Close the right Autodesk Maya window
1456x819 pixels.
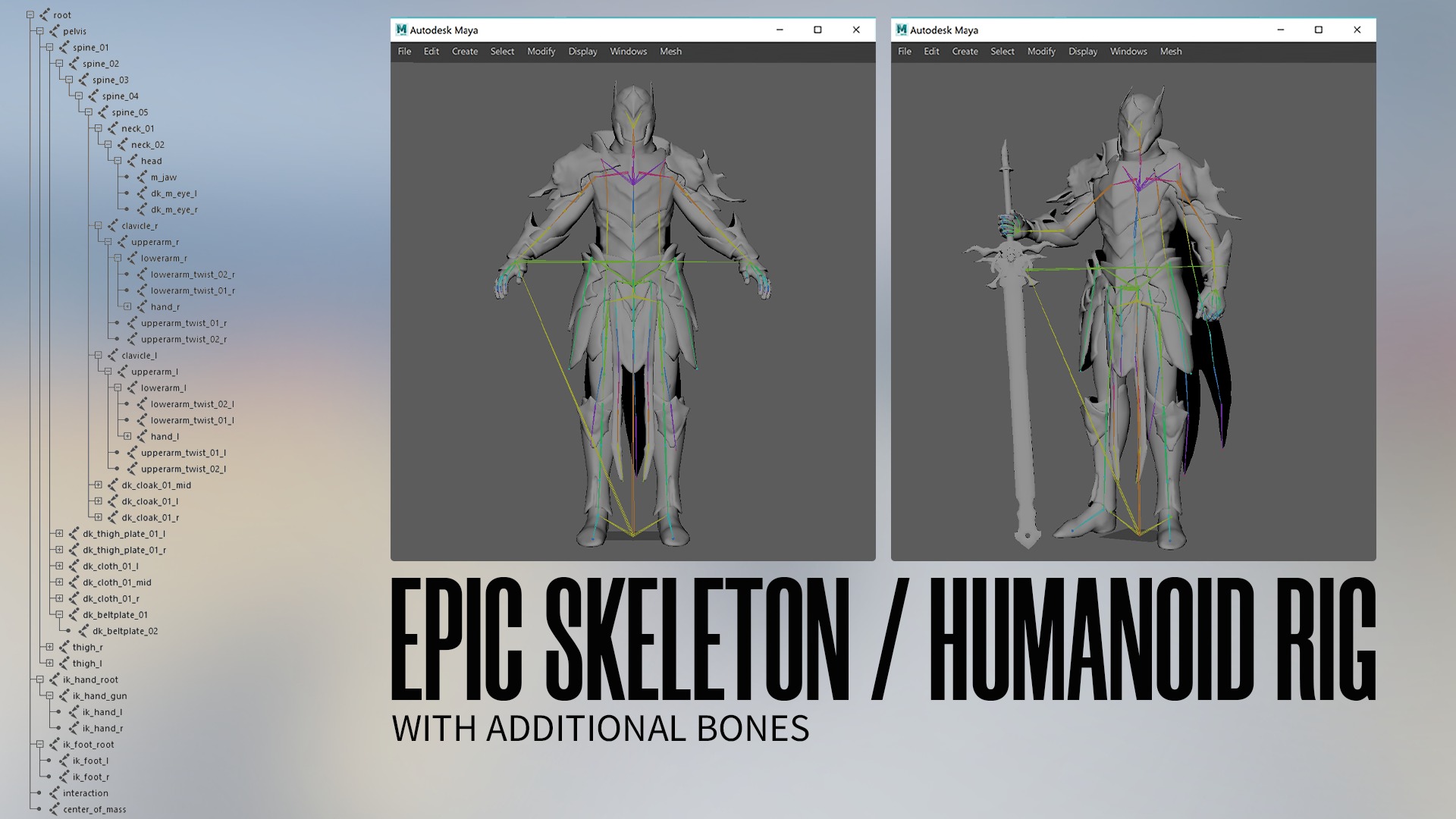[1357, 30]
